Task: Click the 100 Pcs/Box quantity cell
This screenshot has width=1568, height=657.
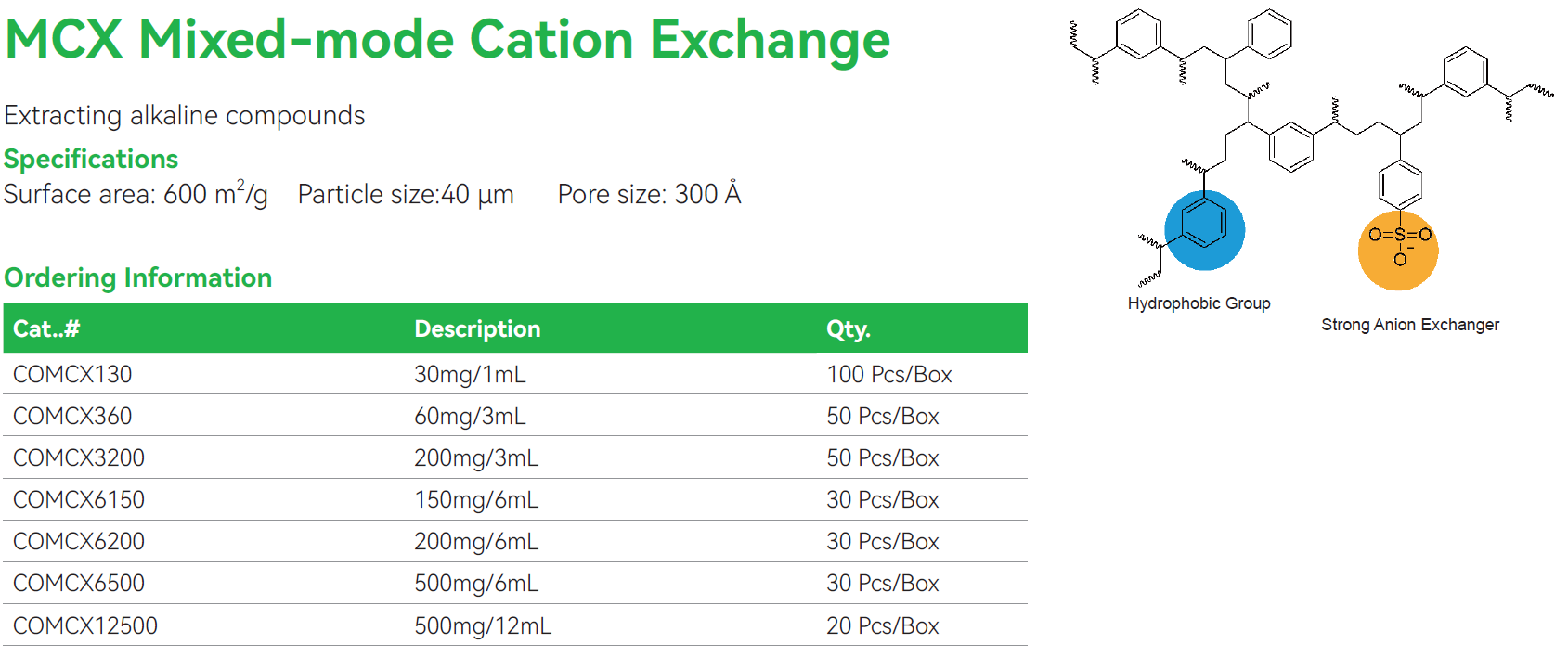Action: click(888, 374)
